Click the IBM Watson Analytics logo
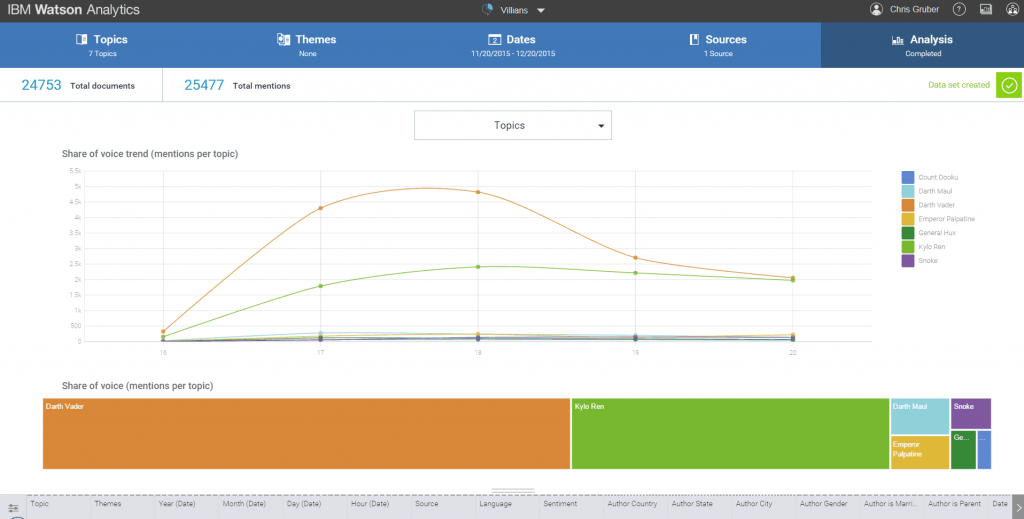This screenshot has height=519, width=1024. 74,10
